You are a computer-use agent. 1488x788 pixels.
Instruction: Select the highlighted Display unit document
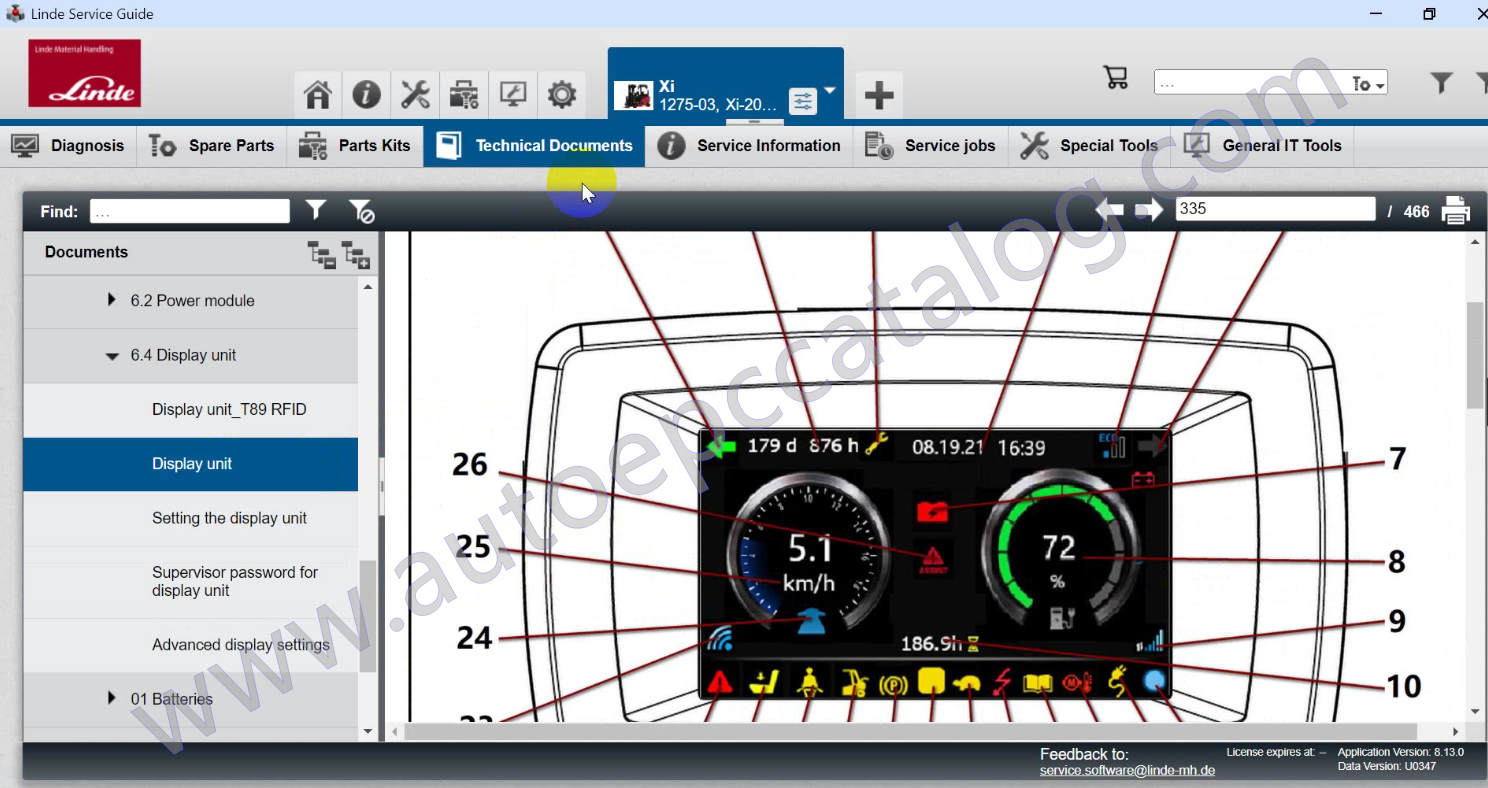pos(190,464)
